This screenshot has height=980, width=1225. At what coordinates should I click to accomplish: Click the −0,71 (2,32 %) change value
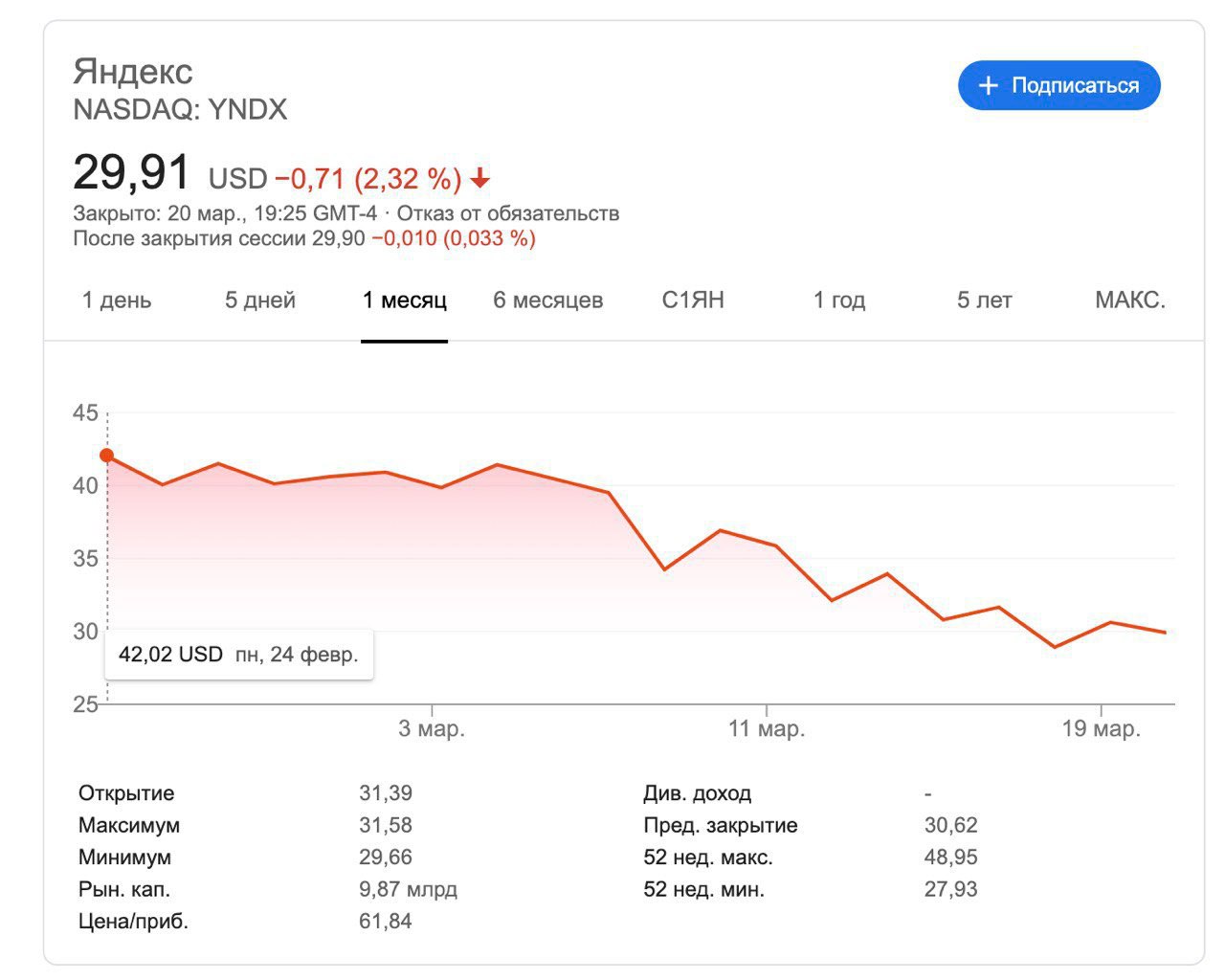pos(368,179)
